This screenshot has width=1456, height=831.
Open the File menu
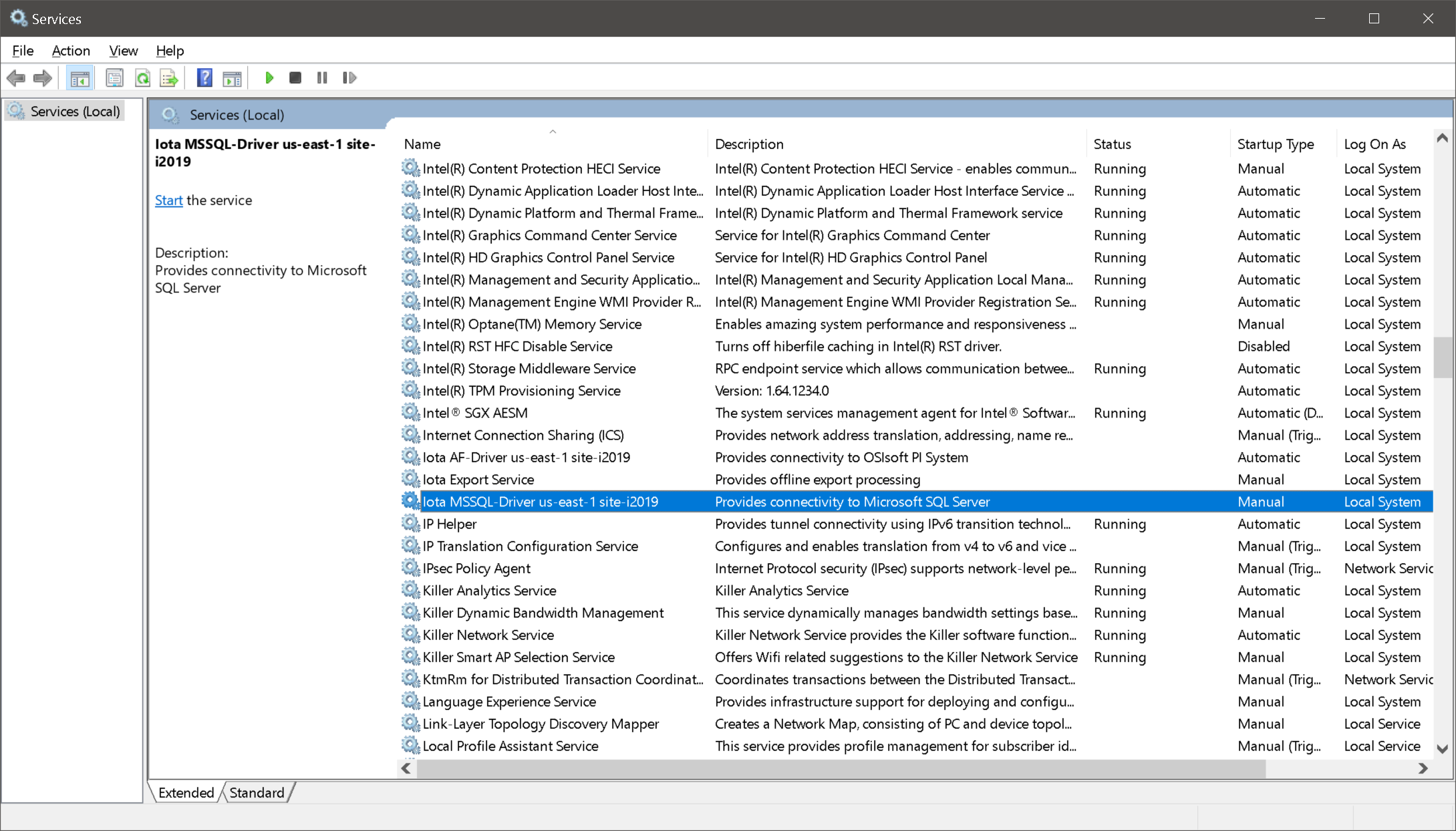click(23, 51)
